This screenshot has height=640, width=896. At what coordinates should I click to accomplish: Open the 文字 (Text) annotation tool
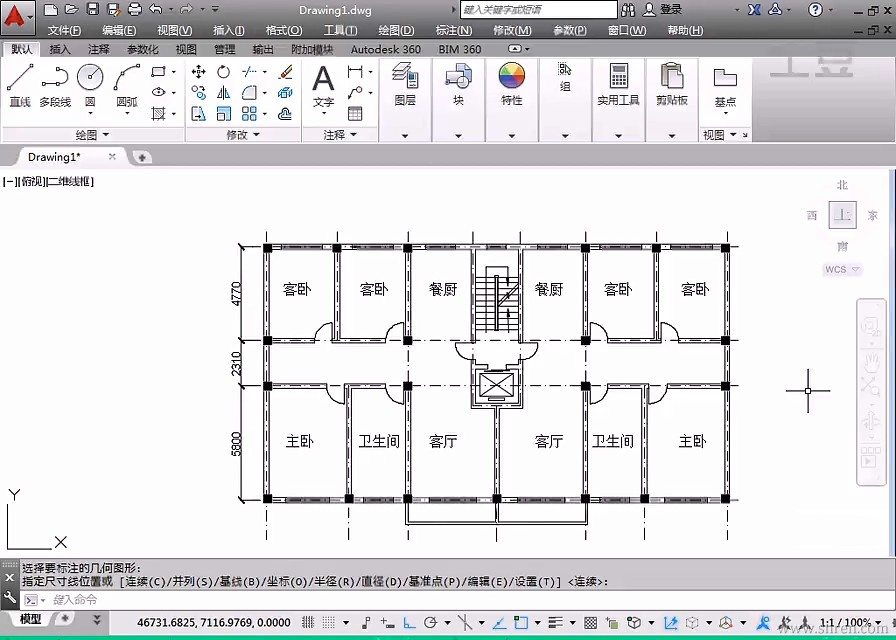pos(323,78)
